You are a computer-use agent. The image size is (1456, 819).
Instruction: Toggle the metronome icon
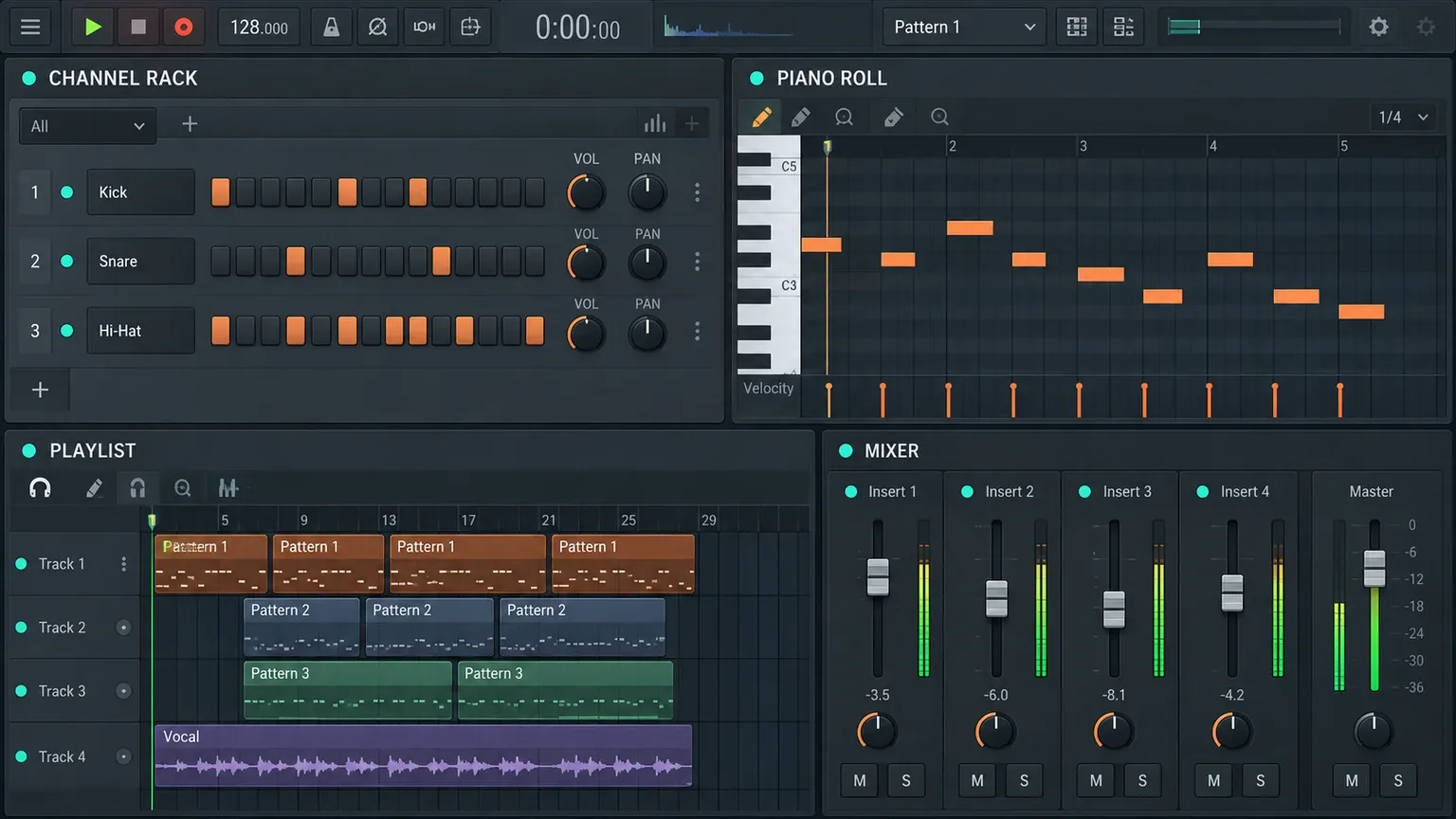click(331, 27)
